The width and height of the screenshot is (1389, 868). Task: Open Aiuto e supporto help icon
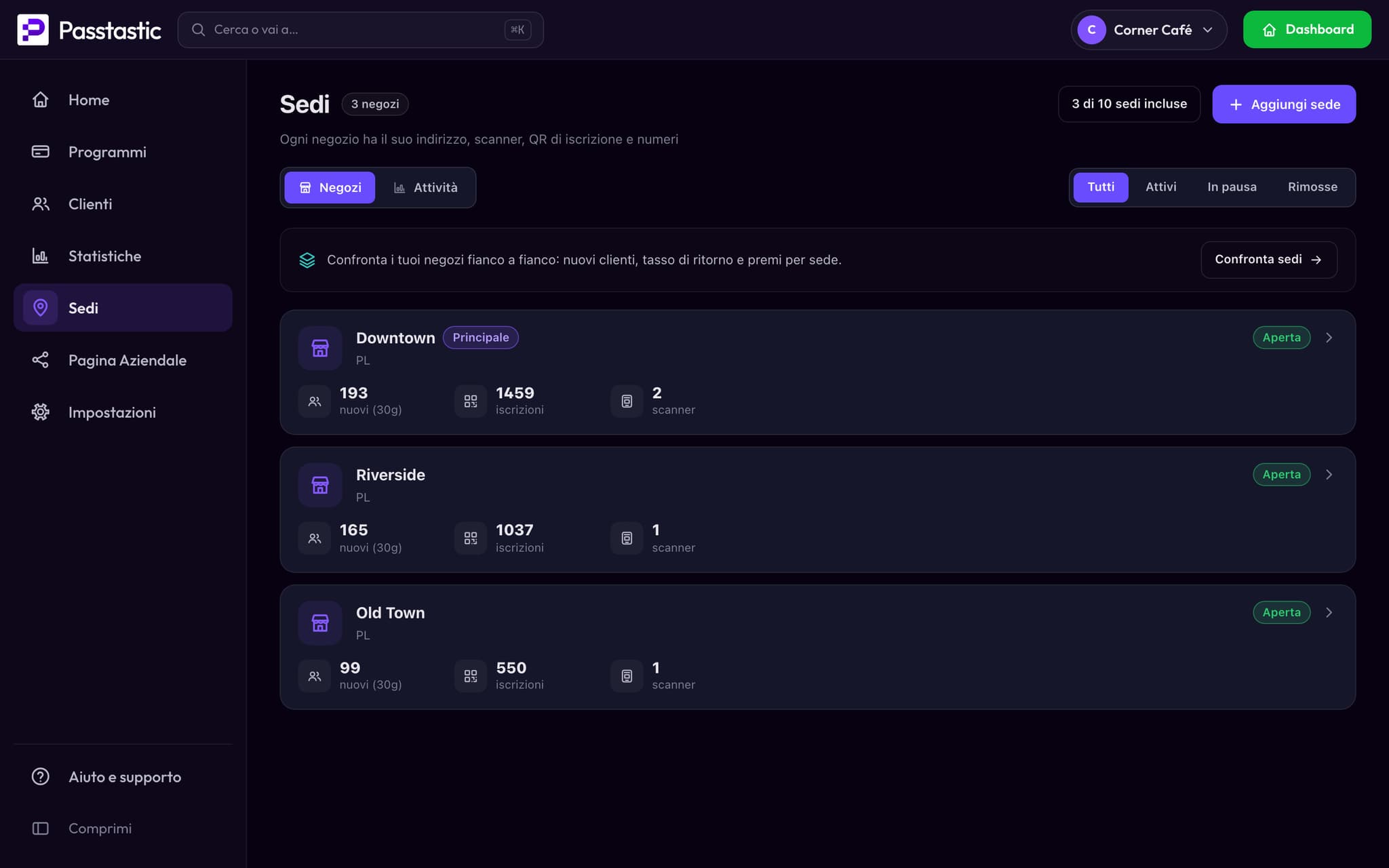click(x=41, y=776)
